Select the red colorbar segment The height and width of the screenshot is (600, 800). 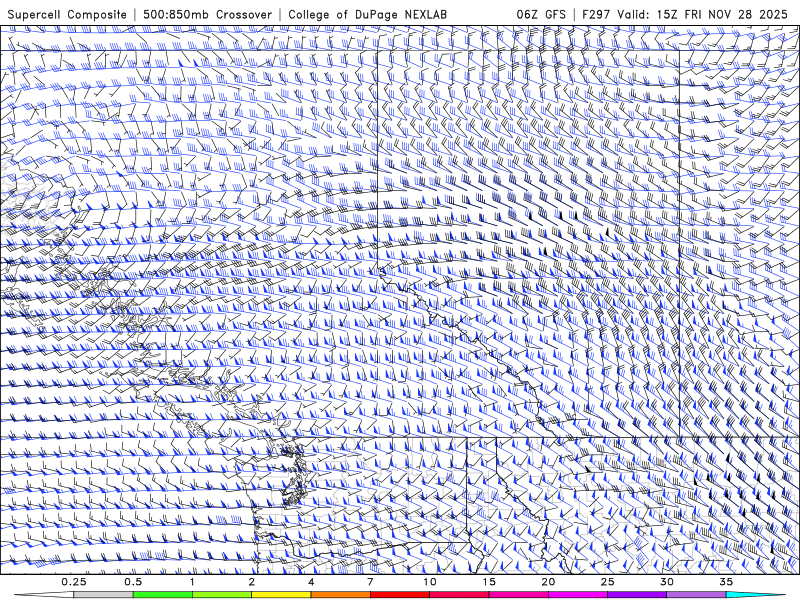[x=399, y=595]
